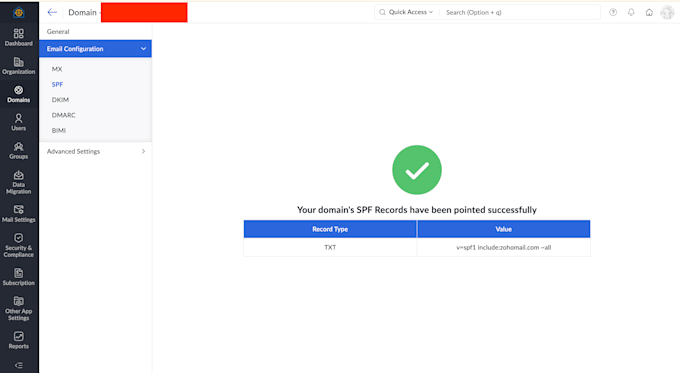Select DMARC under Email Configuration
This screenshot has width=680, height=373.
63,115
